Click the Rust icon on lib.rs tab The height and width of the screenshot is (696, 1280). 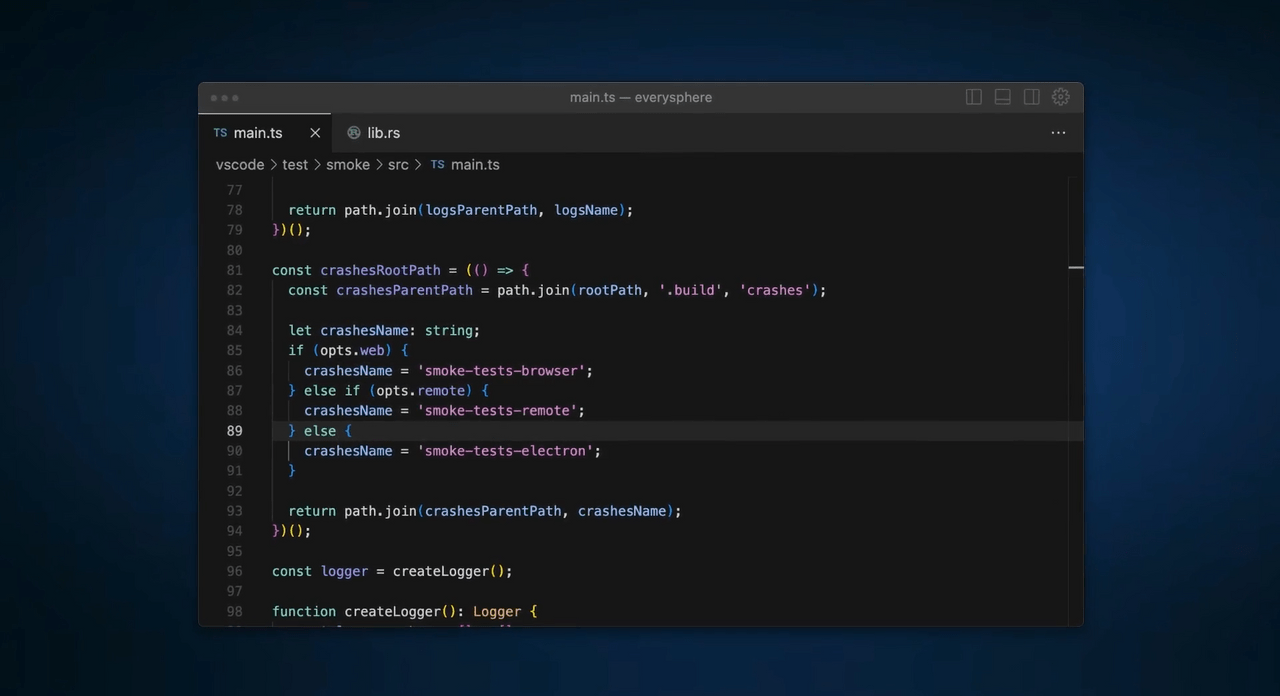coord(354,133)
